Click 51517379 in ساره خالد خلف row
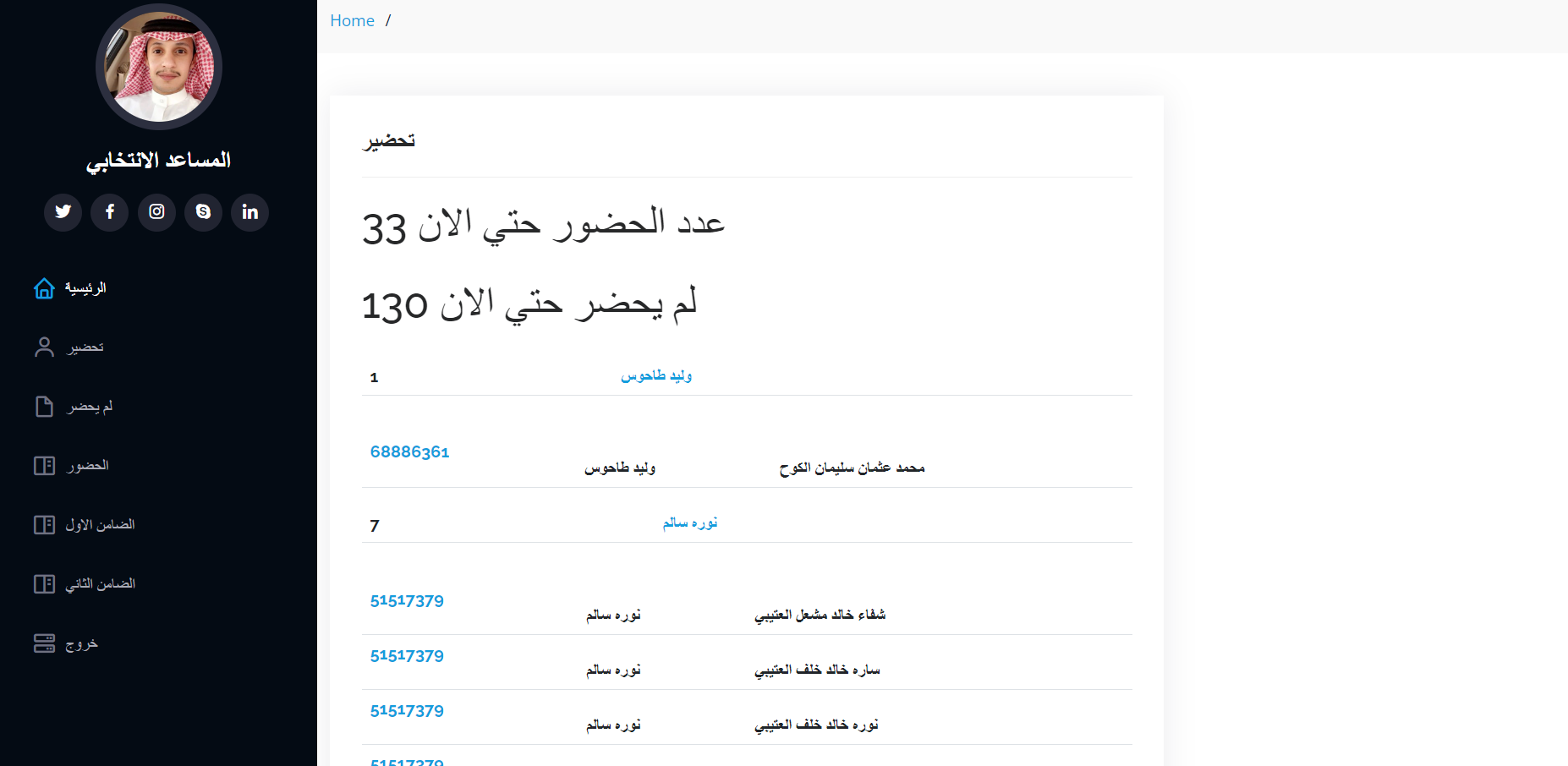The height and width of the screenshot is (766, 1568). [407, 656]
